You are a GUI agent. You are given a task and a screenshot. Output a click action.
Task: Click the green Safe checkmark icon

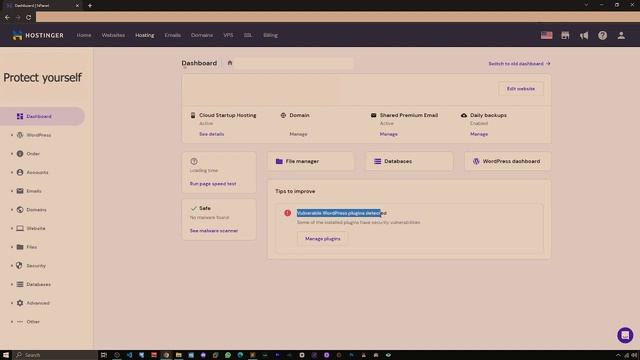click(x=193, y=208)
